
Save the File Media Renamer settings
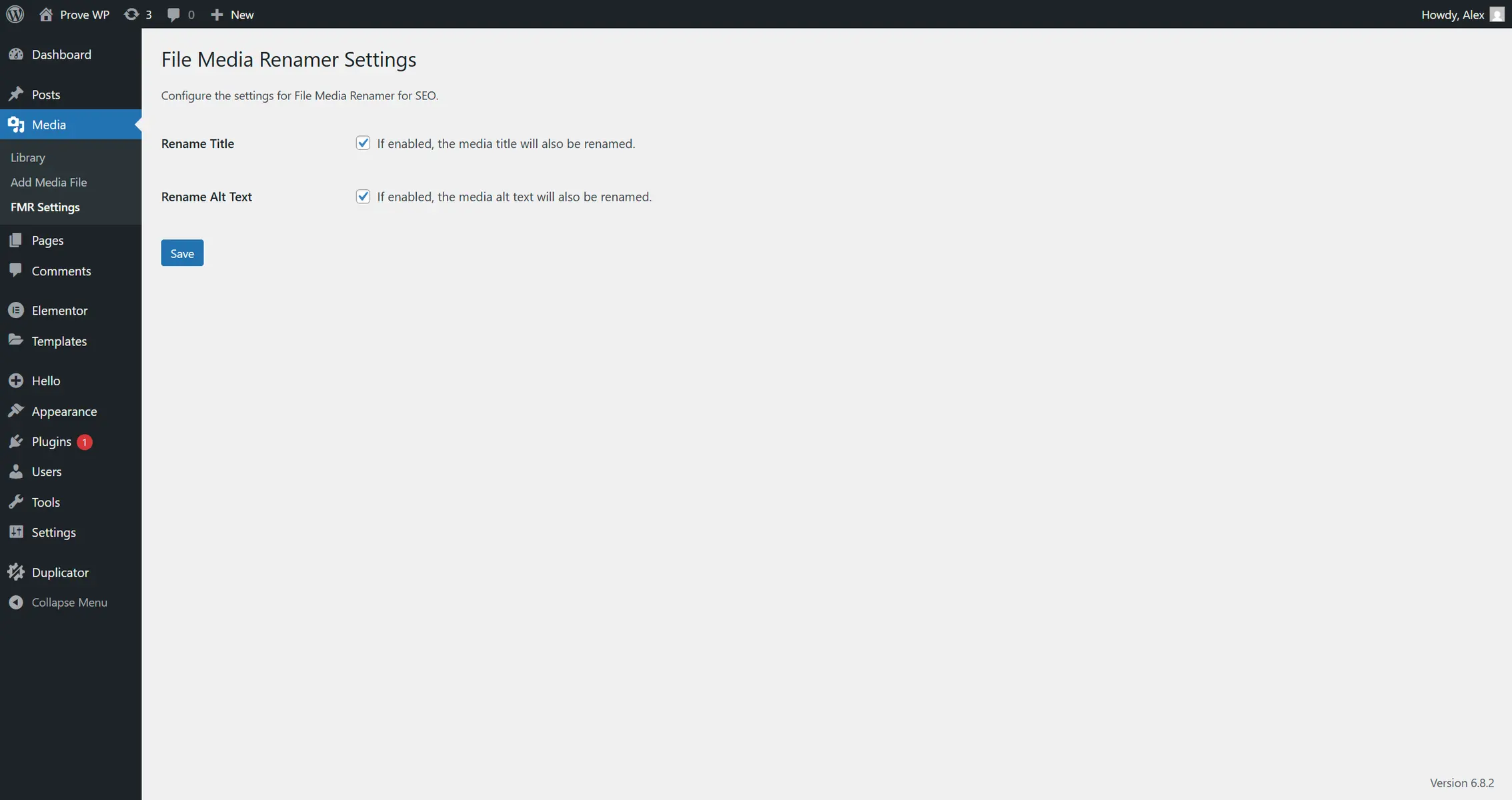(x=181, y=253)
